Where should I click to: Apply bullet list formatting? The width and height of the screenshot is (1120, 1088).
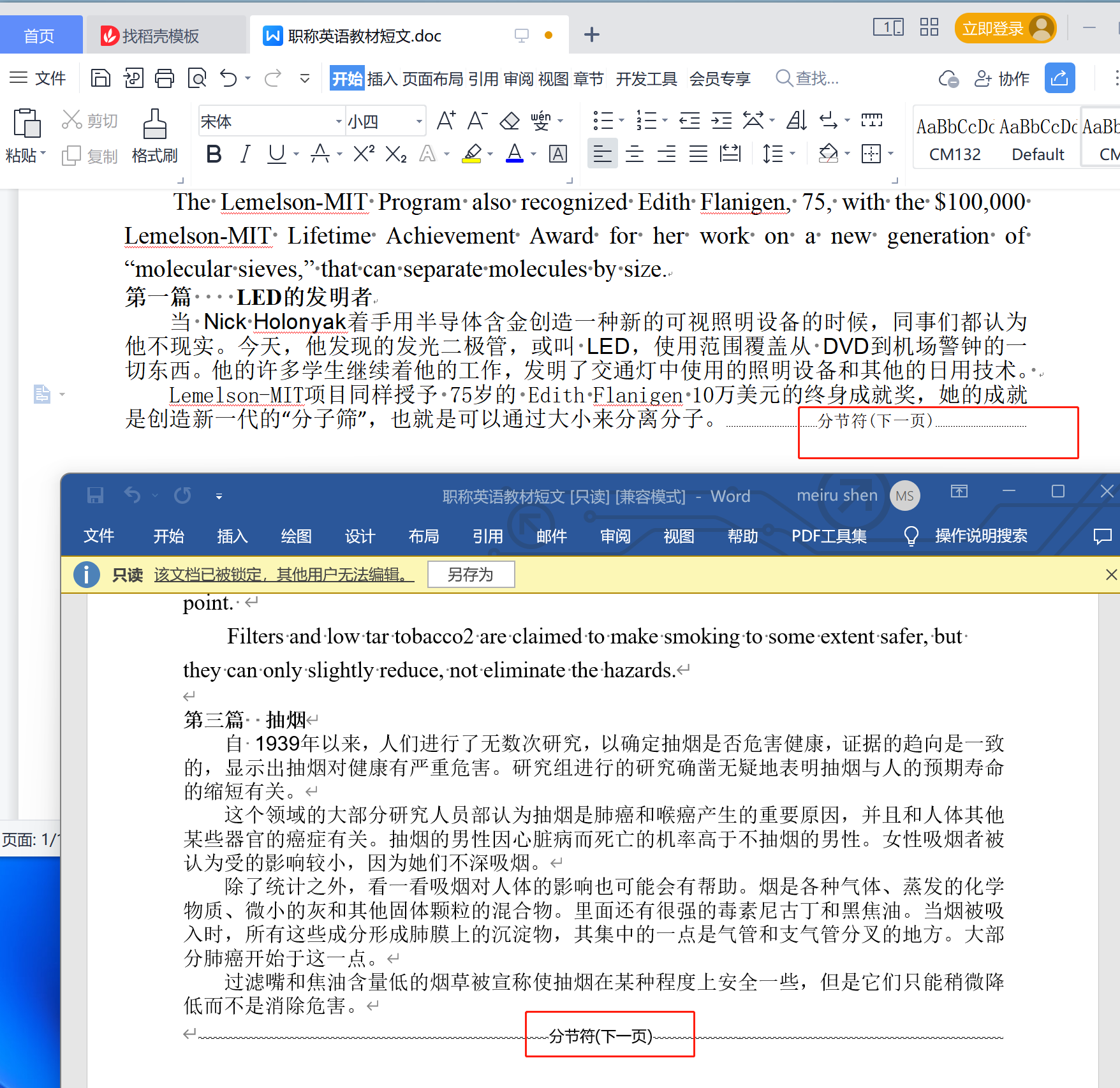tap(603, 120)
